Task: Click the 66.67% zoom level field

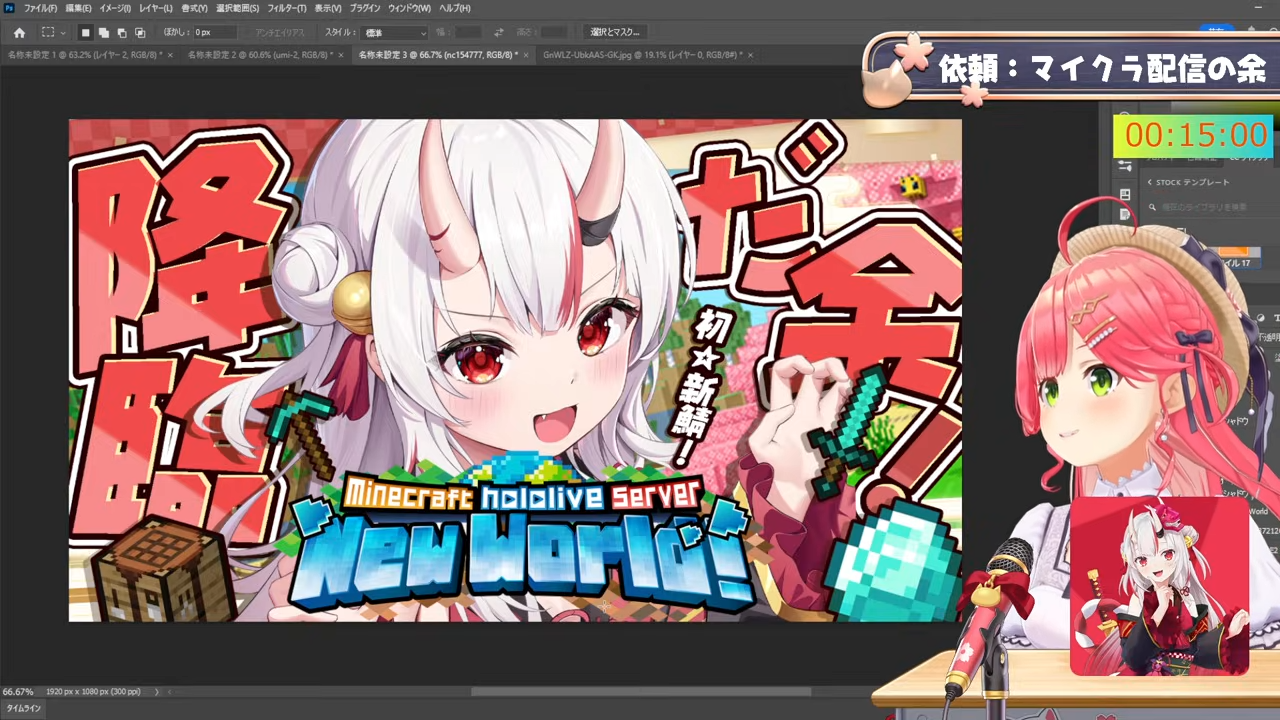Action: point(18,691)
